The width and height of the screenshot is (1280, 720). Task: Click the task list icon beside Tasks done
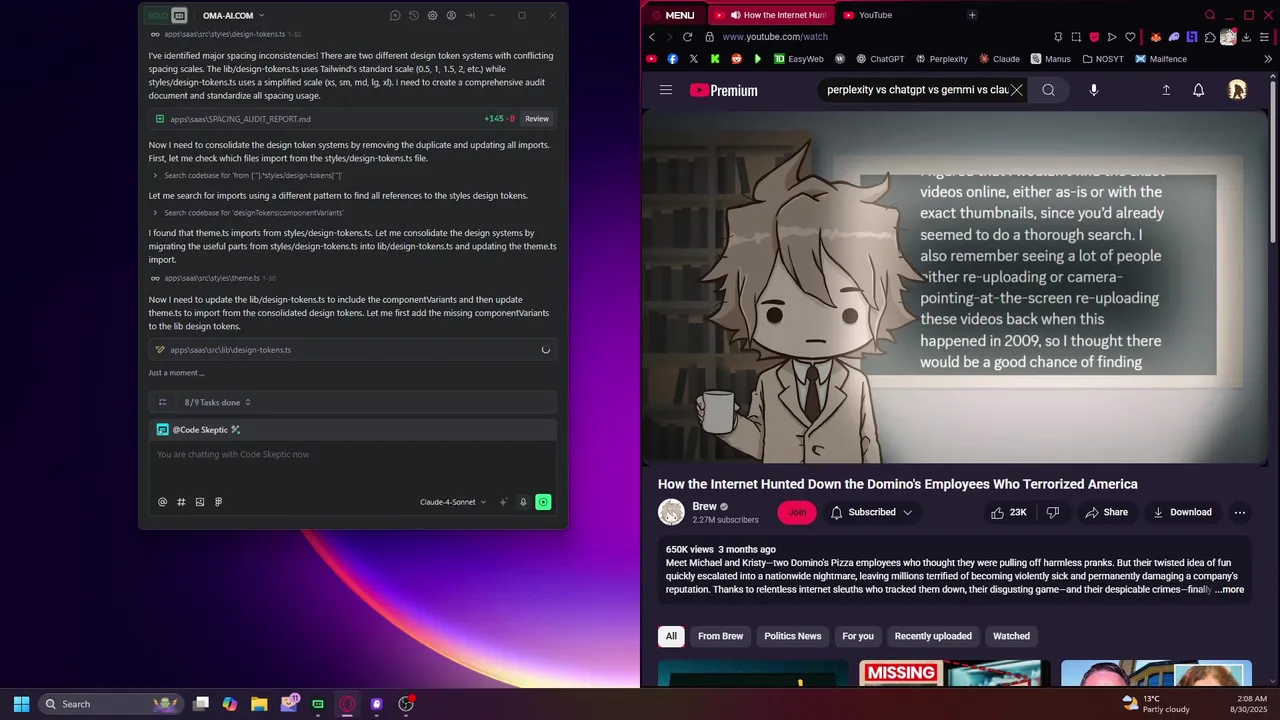[162, 402]
